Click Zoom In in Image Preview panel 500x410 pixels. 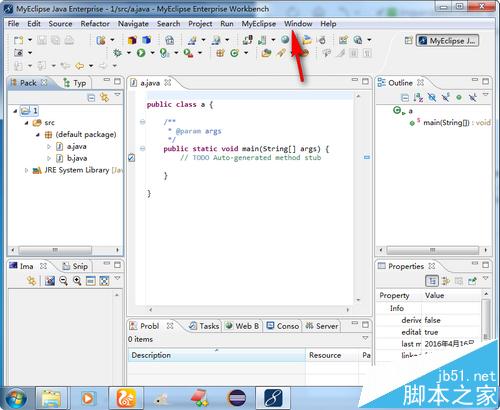(77, 281)
